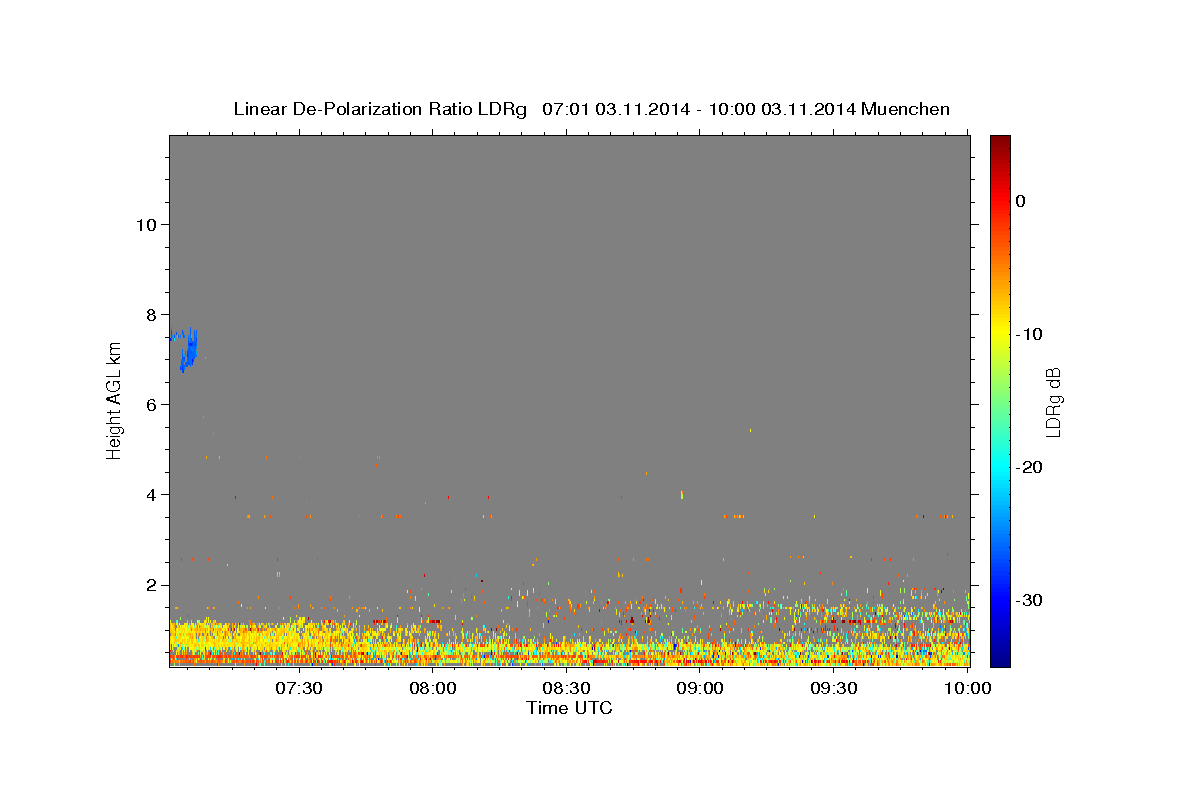Select the 10:00 time tick label
This screenshot has width=1200, height=800.
(x=967, y=688)
